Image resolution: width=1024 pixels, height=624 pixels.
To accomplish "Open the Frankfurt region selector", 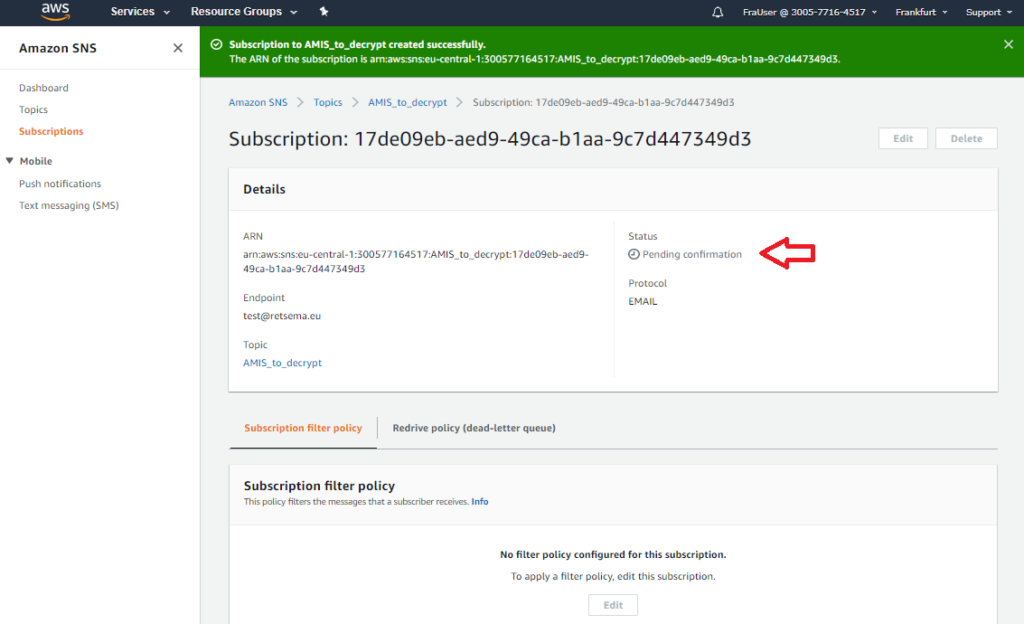I will (x=919, y=12).
